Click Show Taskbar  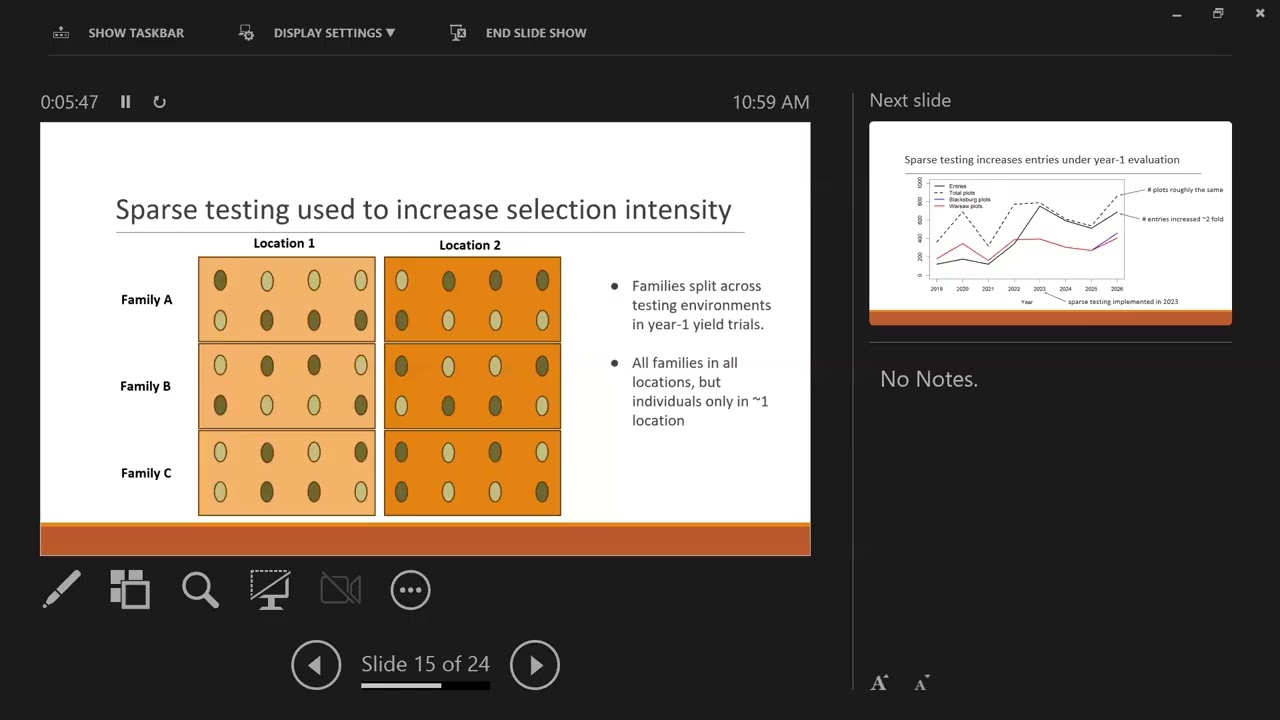pos(119,33)
